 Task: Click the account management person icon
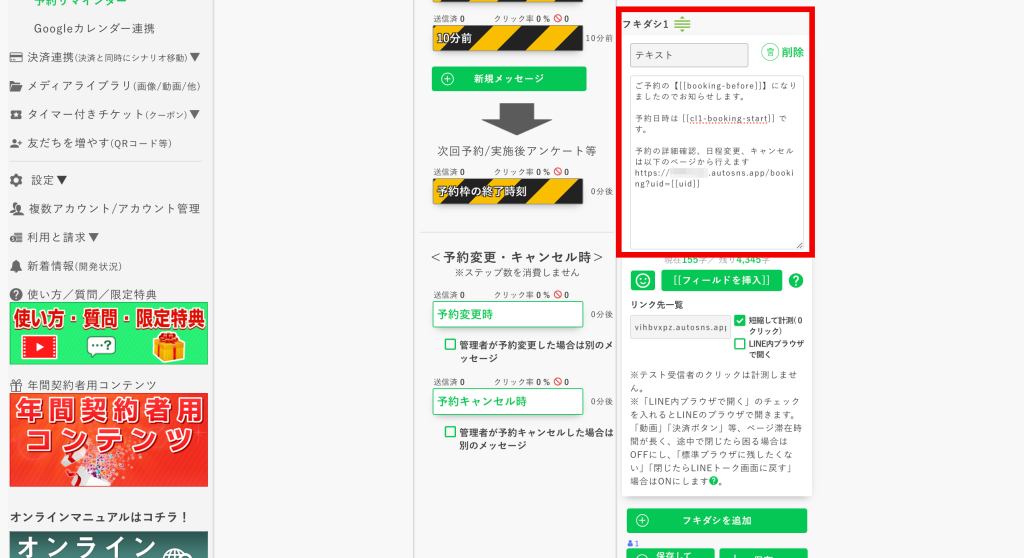16,208
